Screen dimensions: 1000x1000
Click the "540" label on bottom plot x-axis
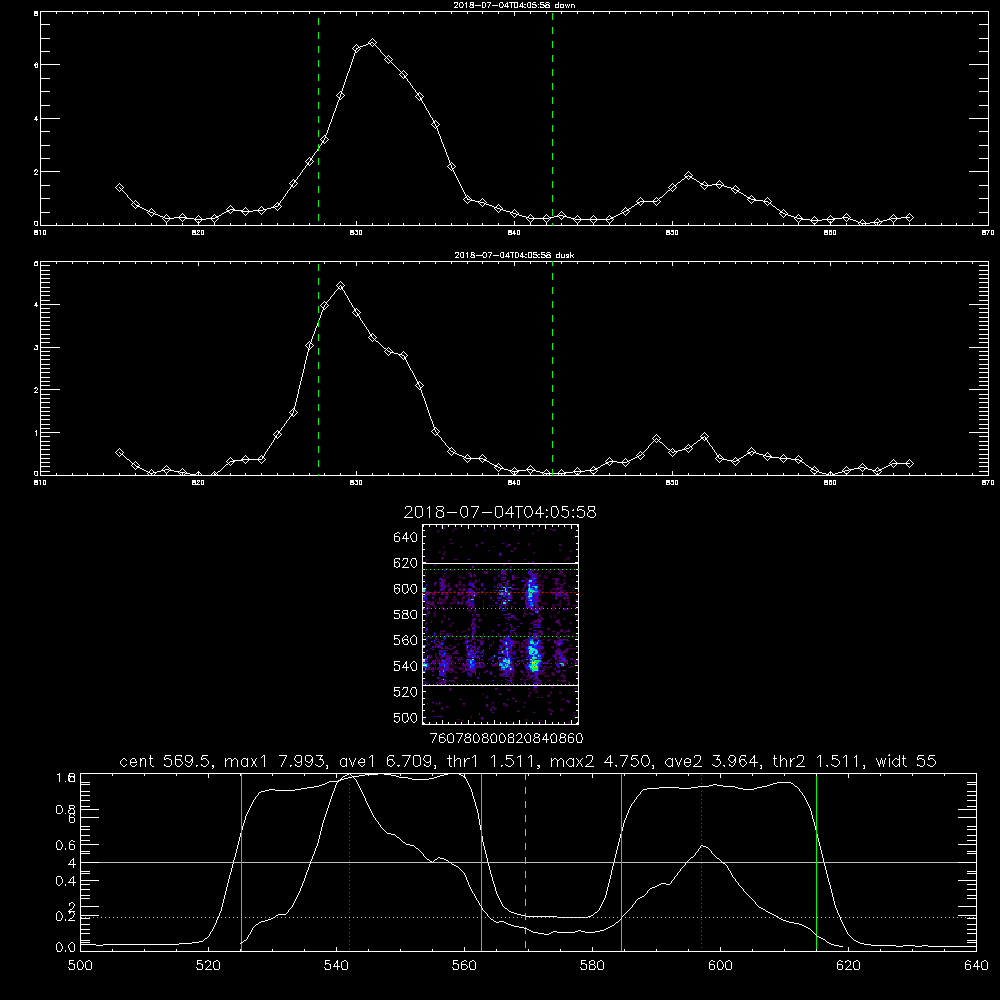(x=336, y=966)
